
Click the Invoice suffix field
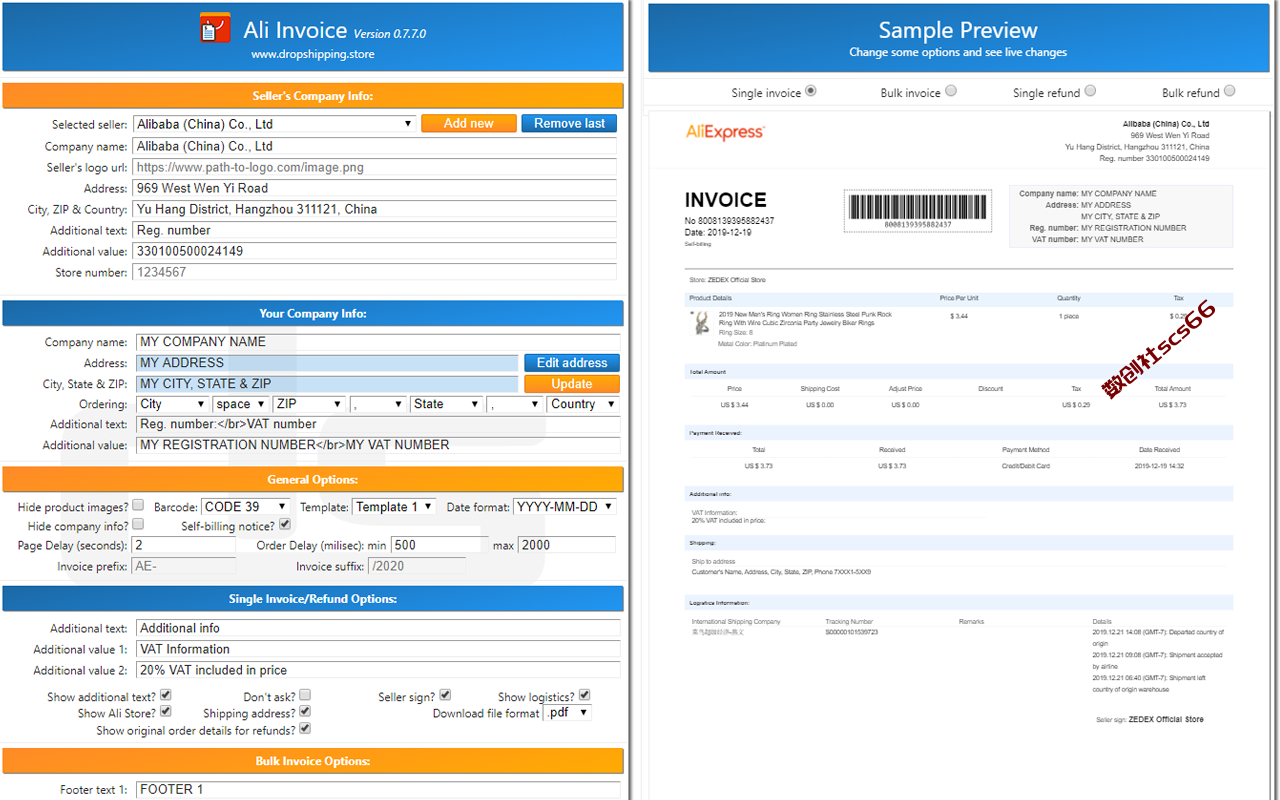coord(417,566)
